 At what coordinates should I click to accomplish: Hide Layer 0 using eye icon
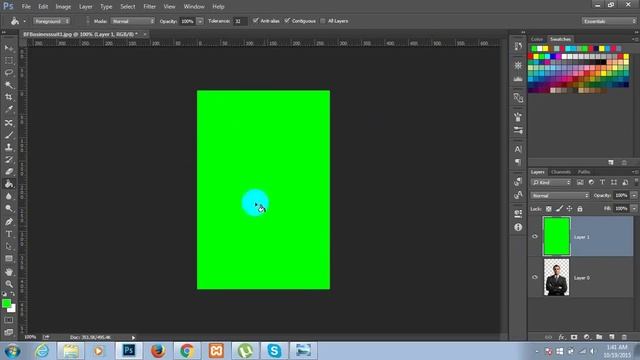coord(535,277)
